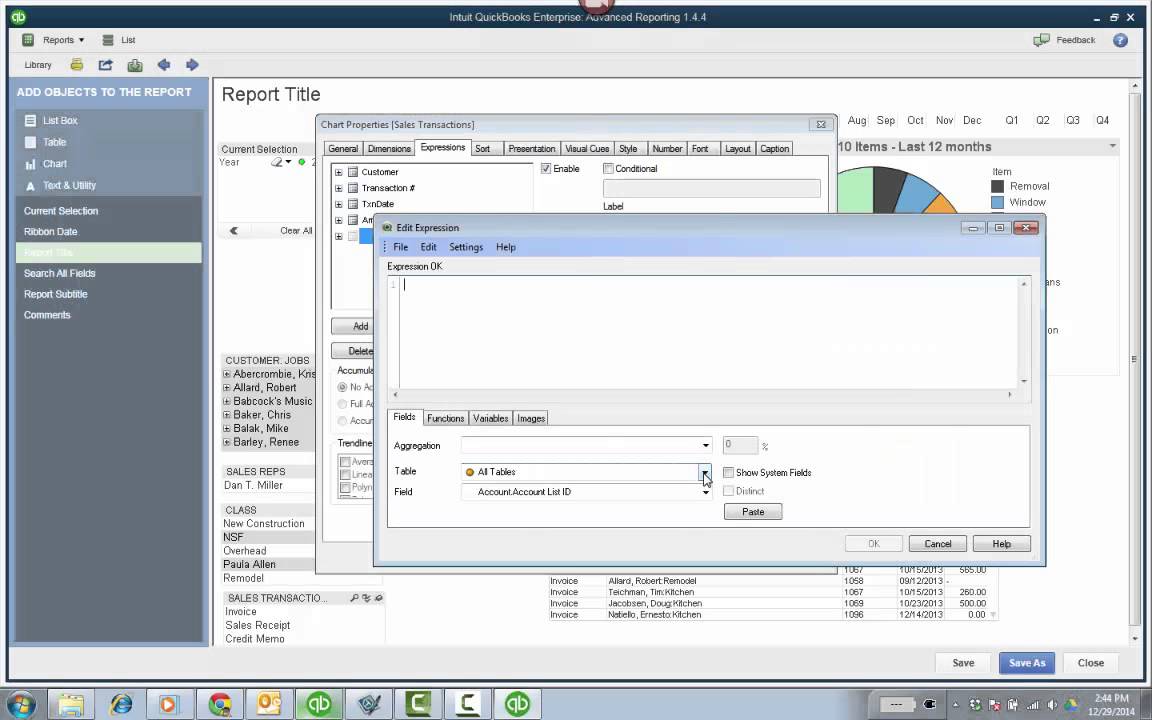Open Outlook in the taskbar

point(269,704)
